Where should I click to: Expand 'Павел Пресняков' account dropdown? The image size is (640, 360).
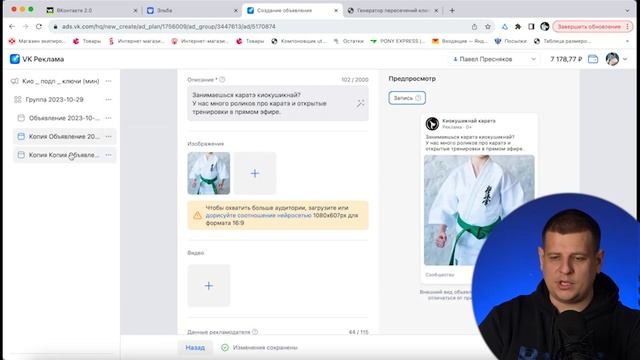click(494, 59)
